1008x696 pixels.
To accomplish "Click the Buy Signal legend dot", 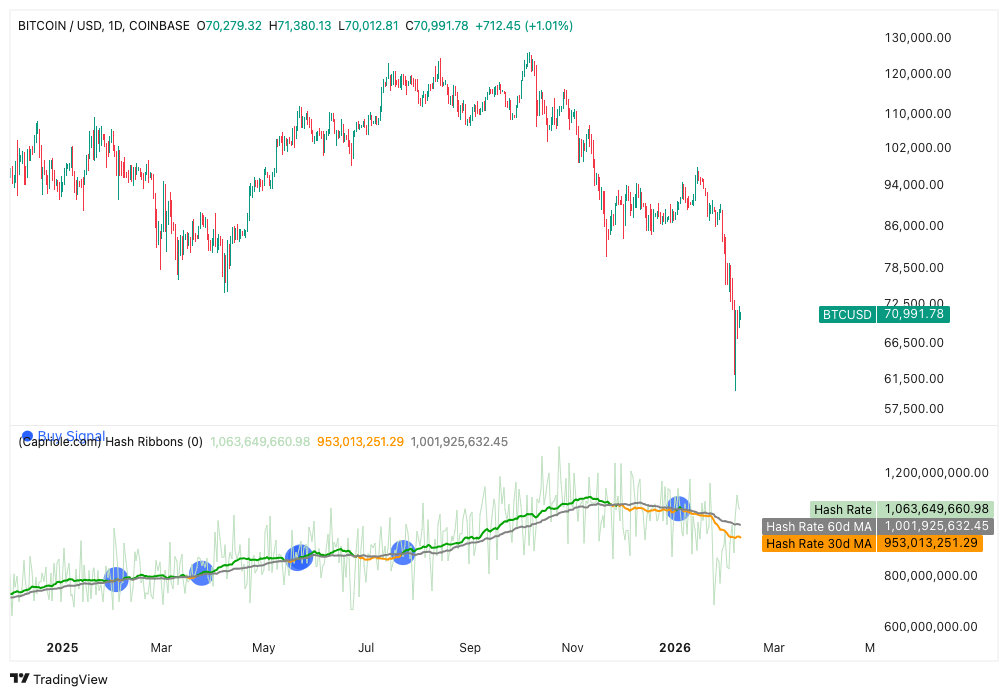I will 27,436.
